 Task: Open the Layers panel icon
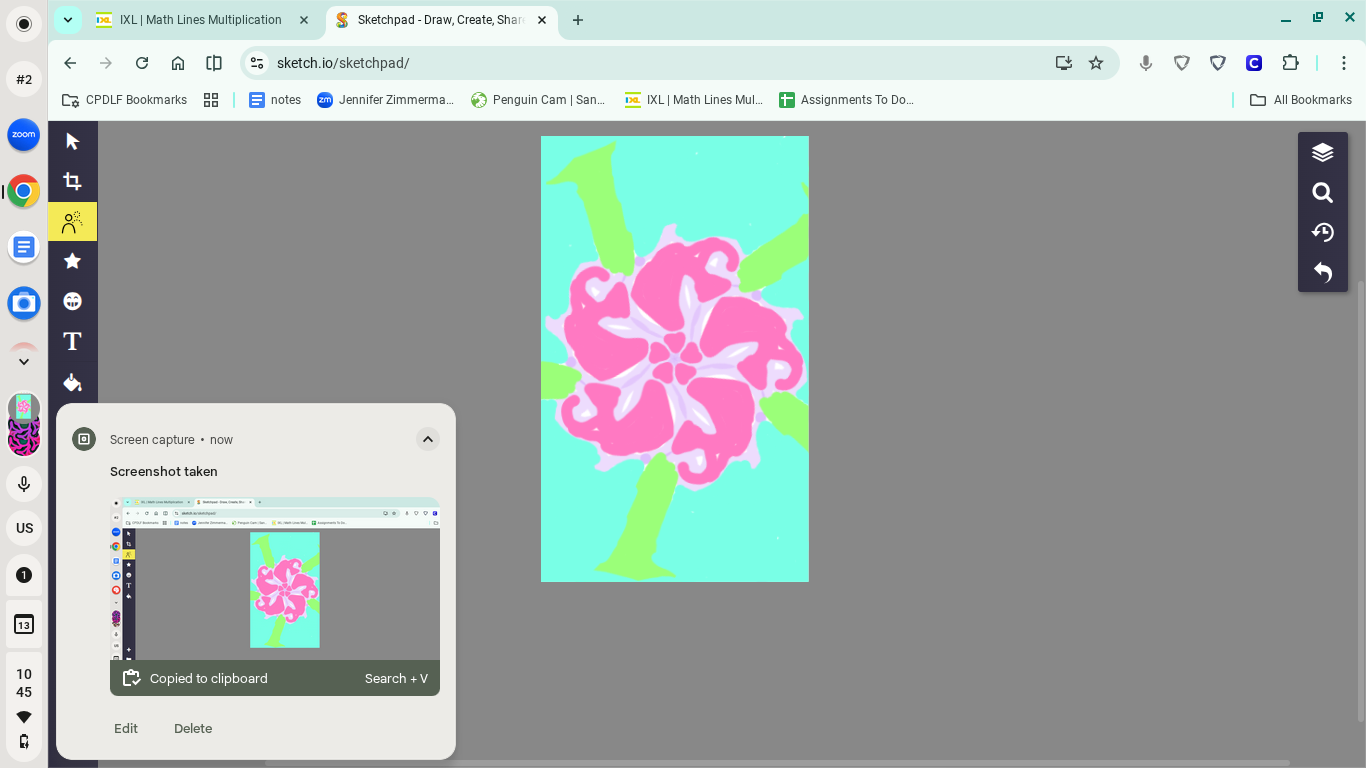pyautogui.click(x=1323, y=152)
